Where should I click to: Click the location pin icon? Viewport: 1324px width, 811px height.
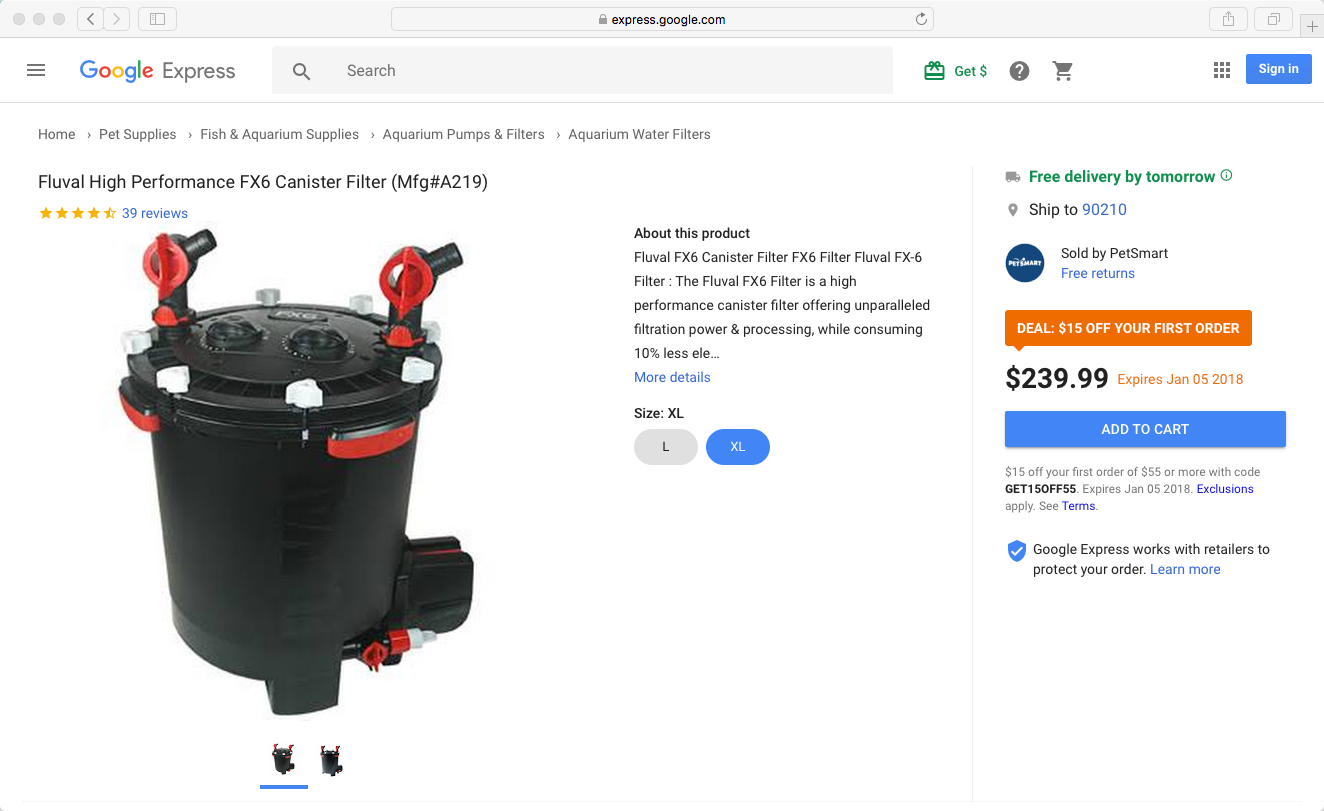pyautogui.click(x=1013, y=210)
